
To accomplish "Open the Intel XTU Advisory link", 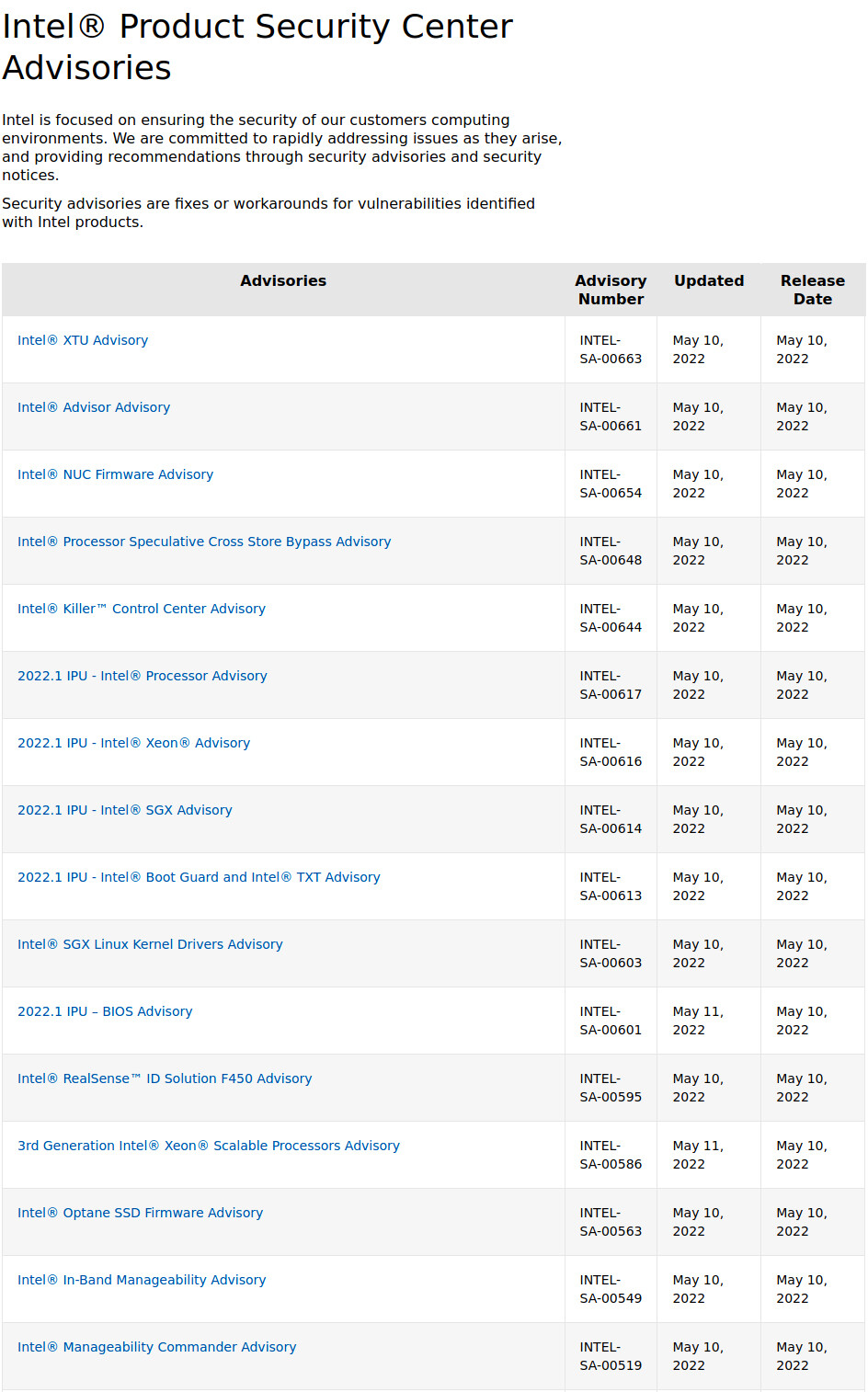I will pyautogui.click(x=83, y=340).
